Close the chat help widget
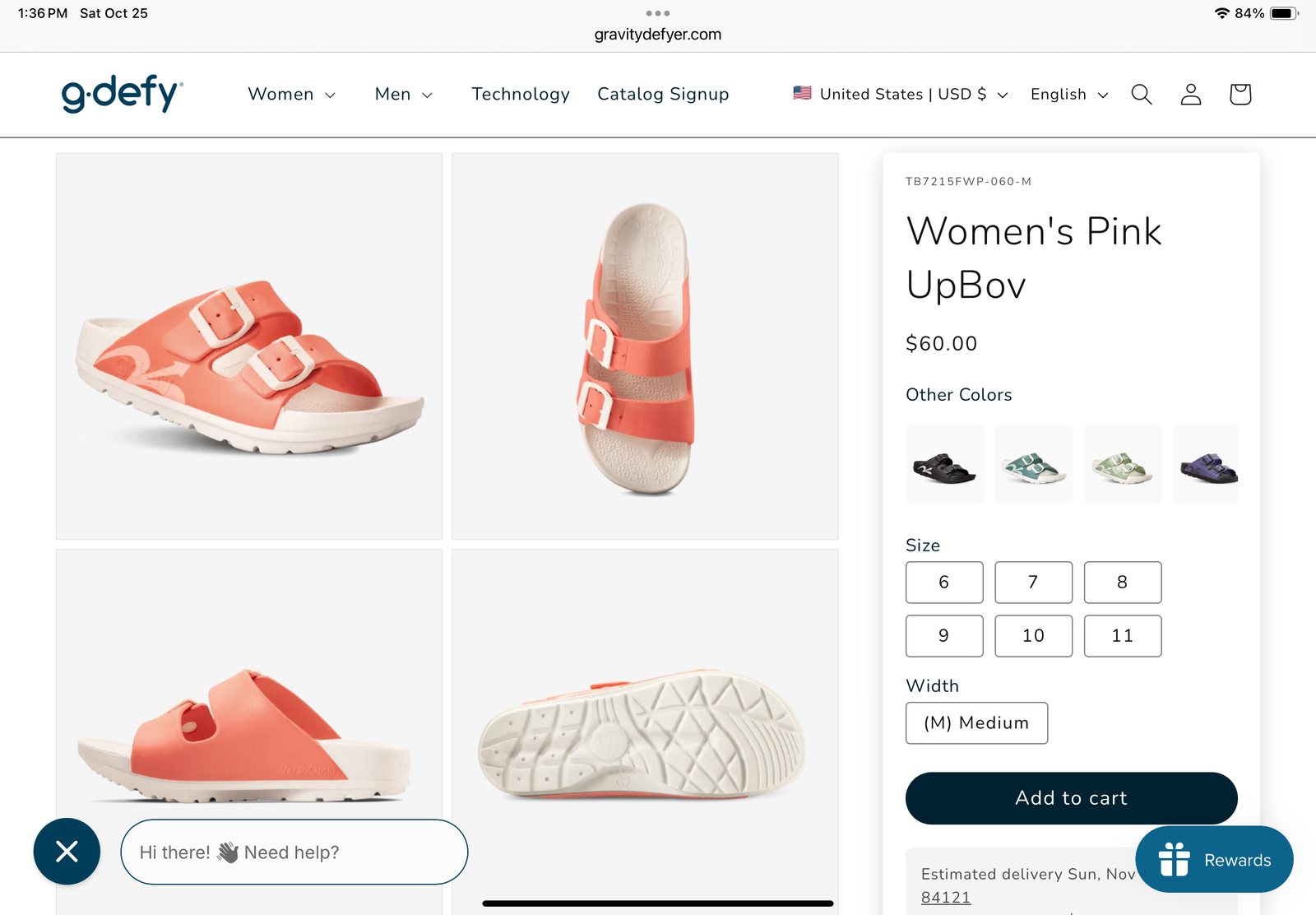This screenshot has width=1316, height=915. [67, 852]
